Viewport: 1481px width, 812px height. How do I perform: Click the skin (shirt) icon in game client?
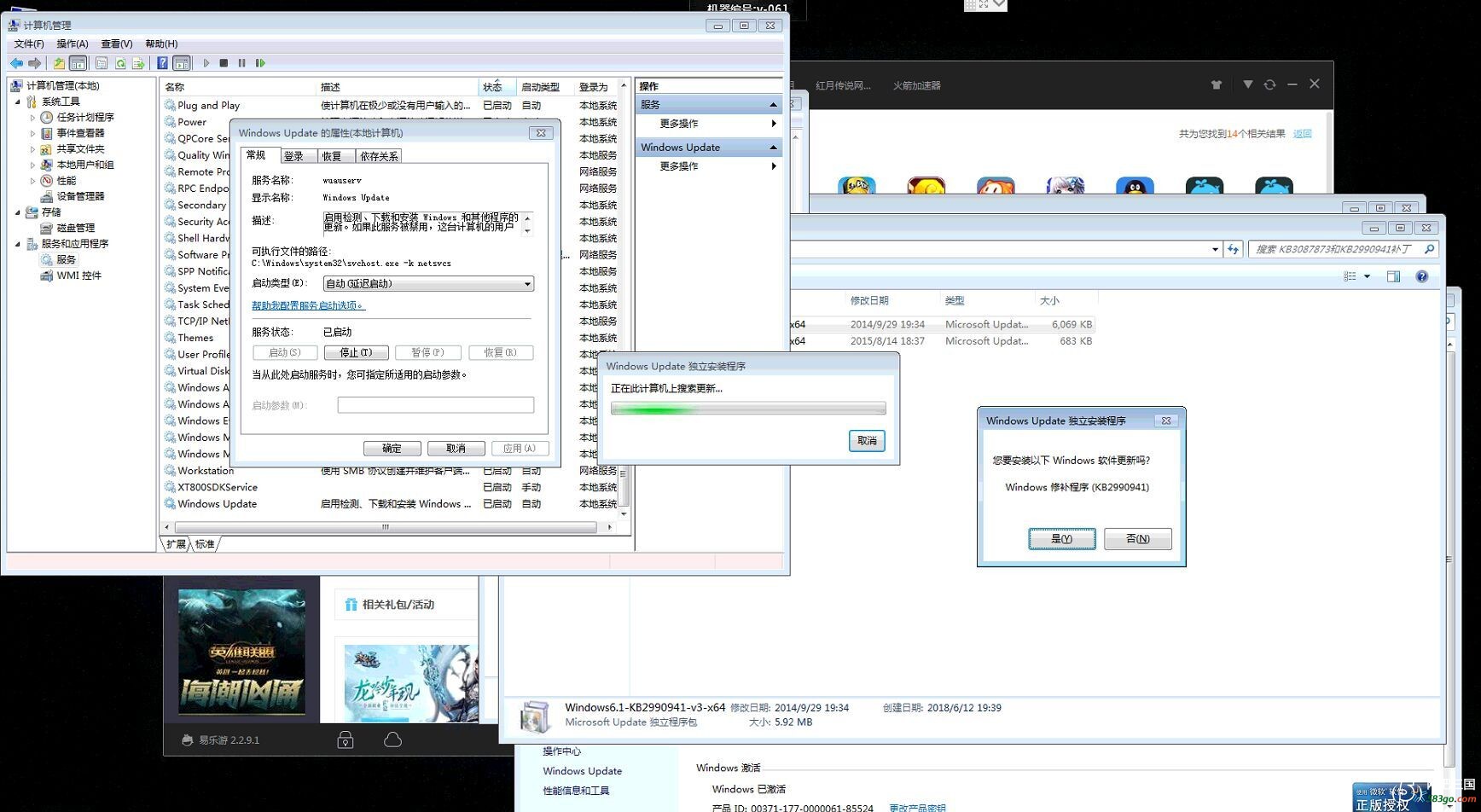click(1217, 84)
